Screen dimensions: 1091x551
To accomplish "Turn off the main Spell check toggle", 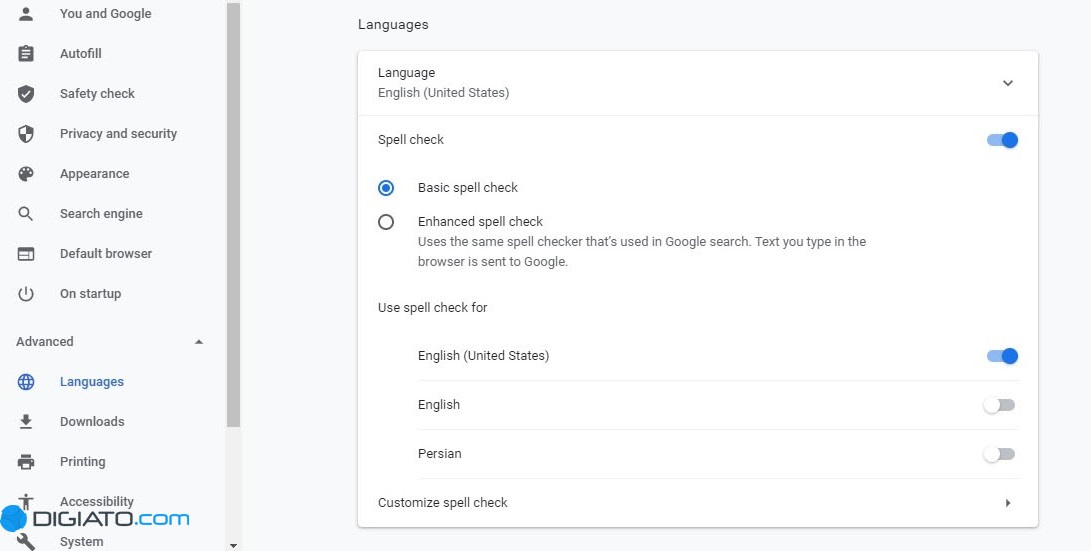I will click(x=1002, y=140).
